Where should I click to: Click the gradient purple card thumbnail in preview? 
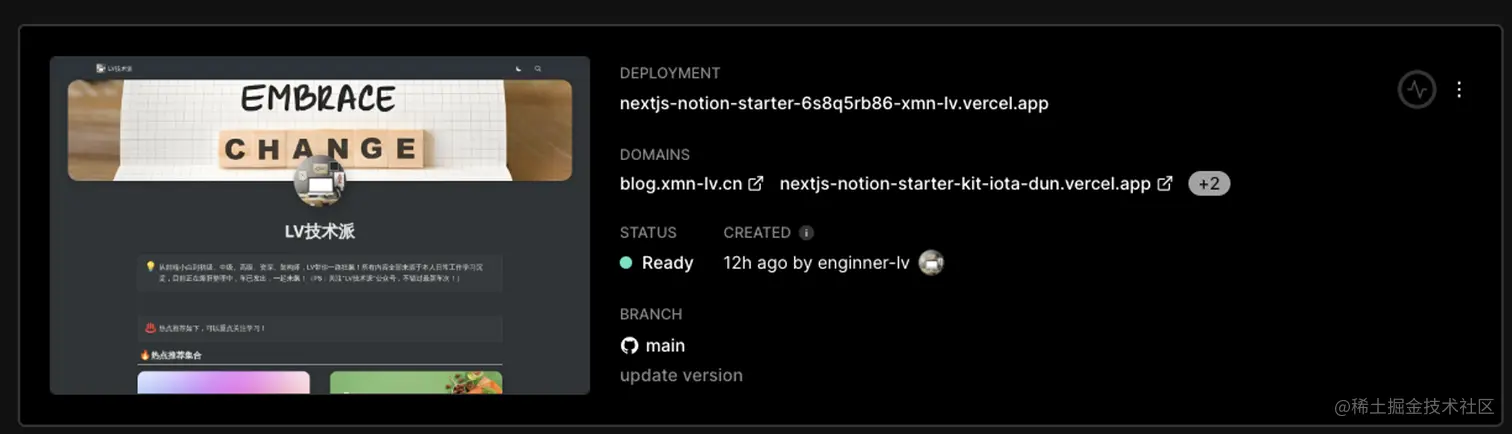(x=223, y=382)
